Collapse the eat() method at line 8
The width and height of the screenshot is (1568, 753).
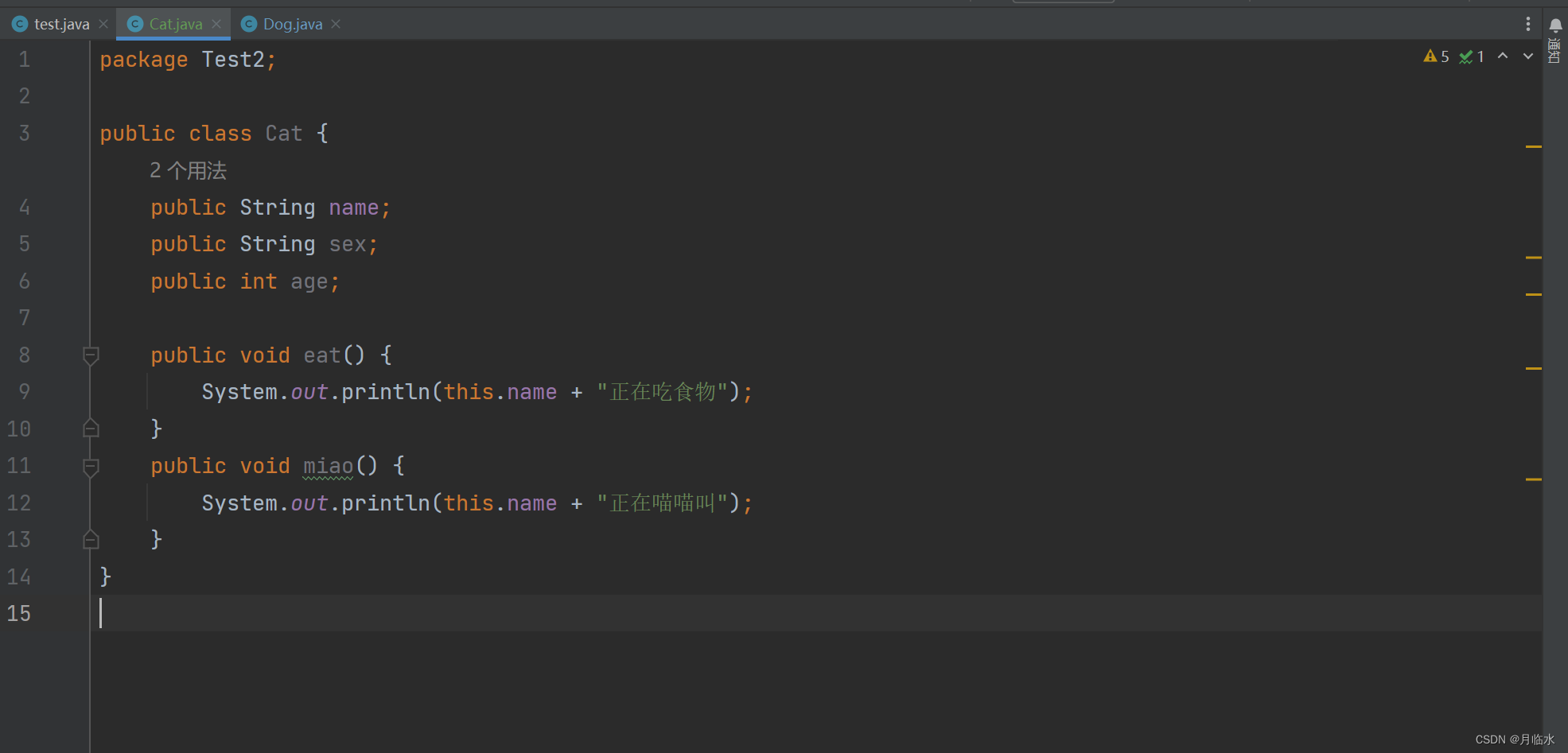point(91,355)
